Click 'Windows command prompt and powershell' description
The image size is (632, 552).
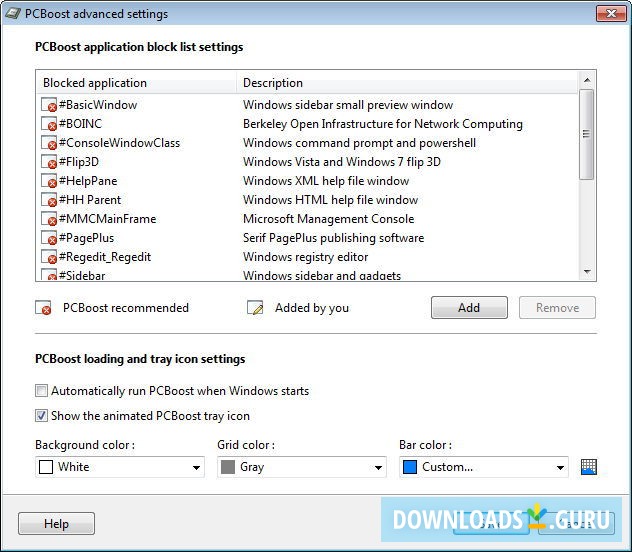(360, 143)
